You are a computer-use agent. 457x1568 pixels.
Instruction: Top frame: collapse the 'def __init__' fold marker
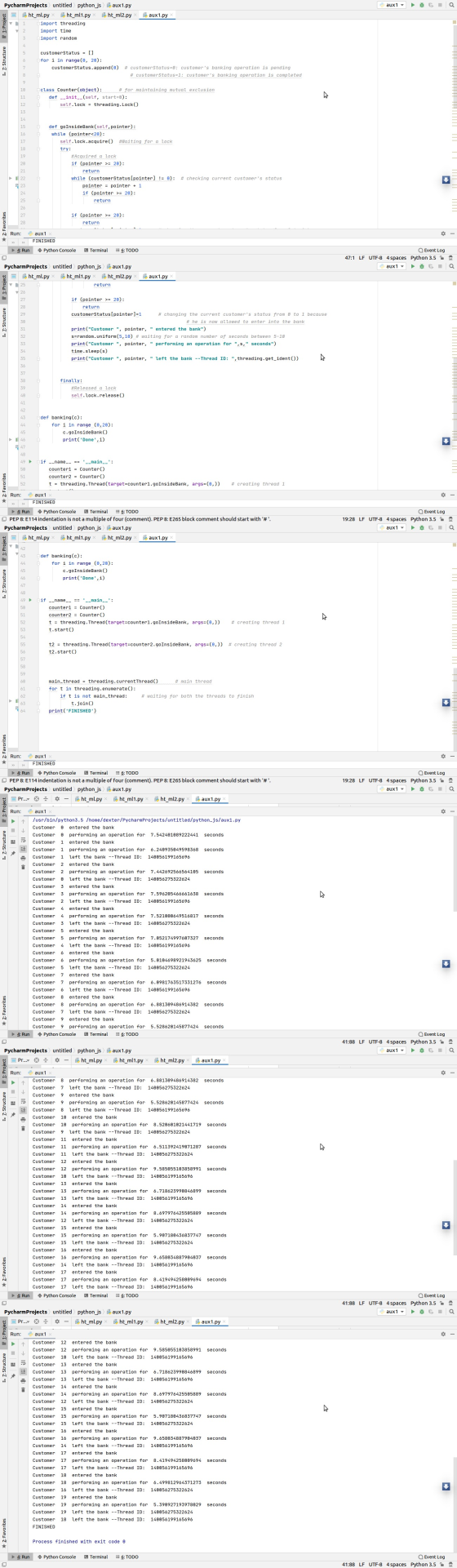pyautogui.click(x=38, y=97)
